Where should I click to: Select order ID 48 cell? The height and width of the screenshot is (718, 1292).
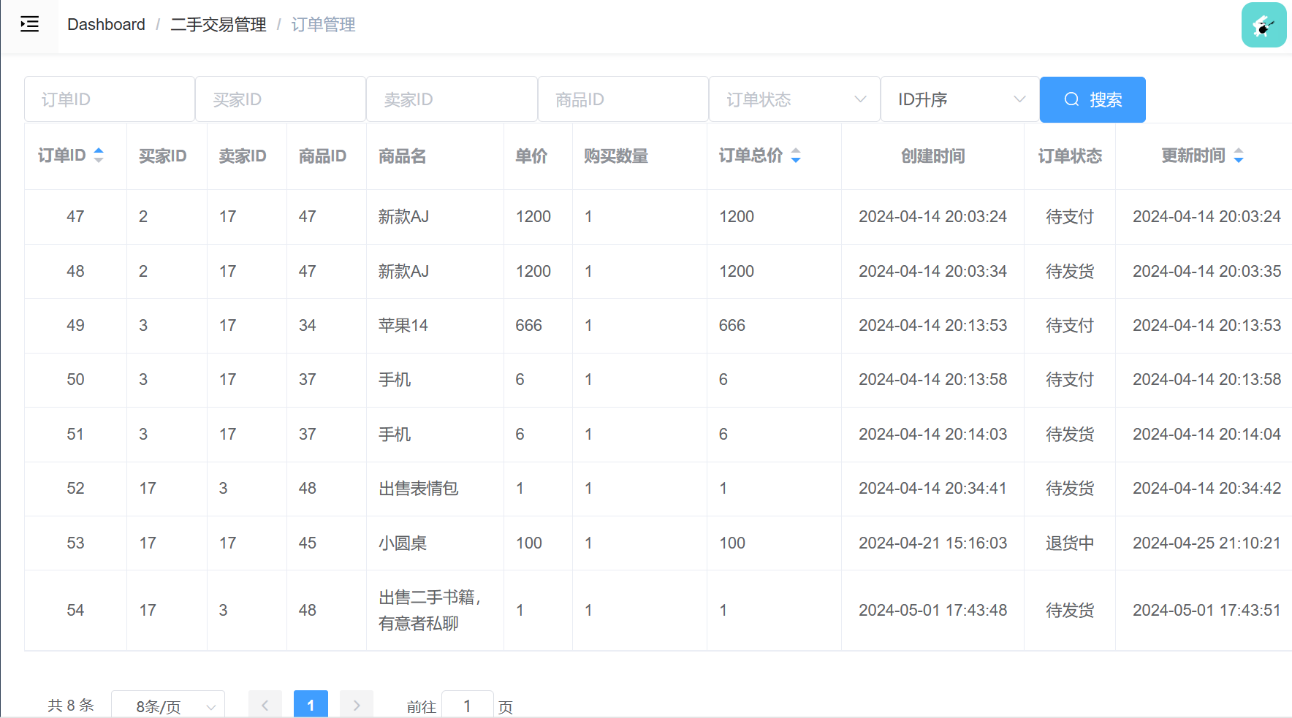coord(75,271)
